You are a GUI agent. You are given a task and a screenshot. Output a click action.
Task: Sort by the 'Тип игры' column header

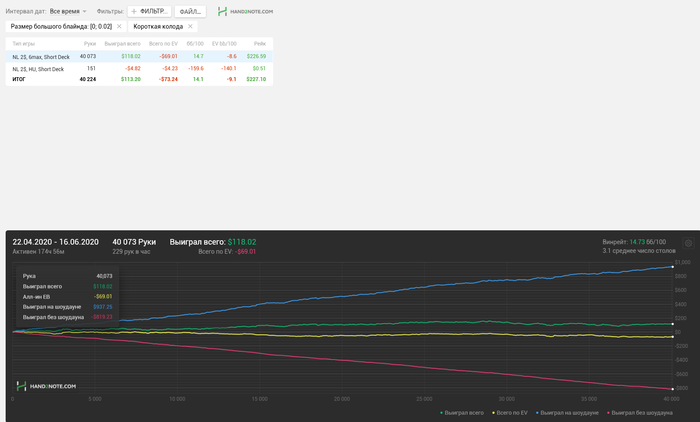tap(24, 44)
